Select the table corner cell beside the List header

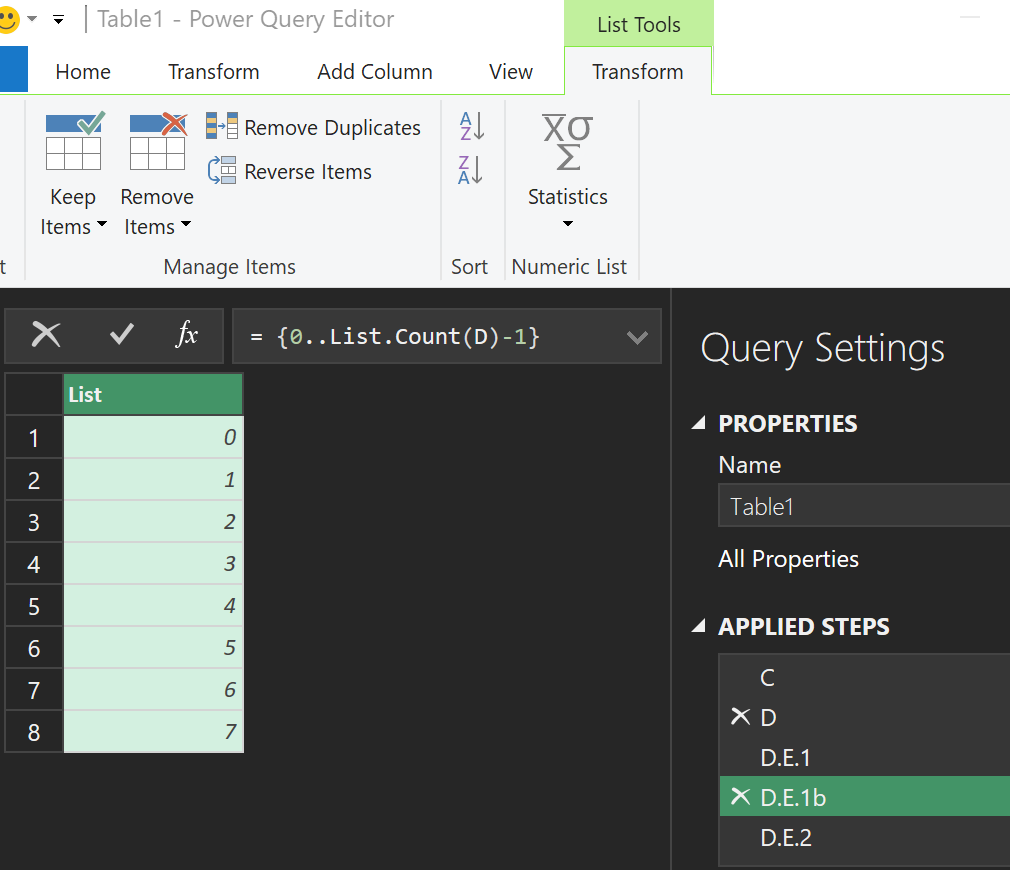[x=34, y=394]
